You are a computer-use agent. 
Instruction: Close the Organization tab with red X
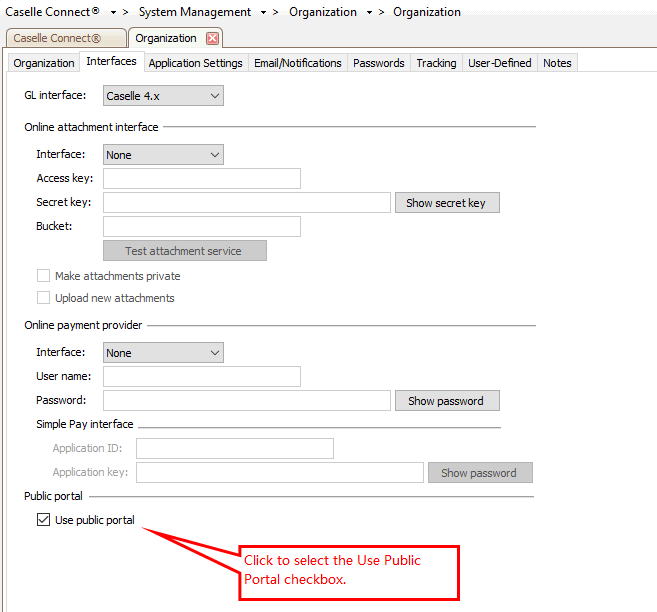click(212, 39)
